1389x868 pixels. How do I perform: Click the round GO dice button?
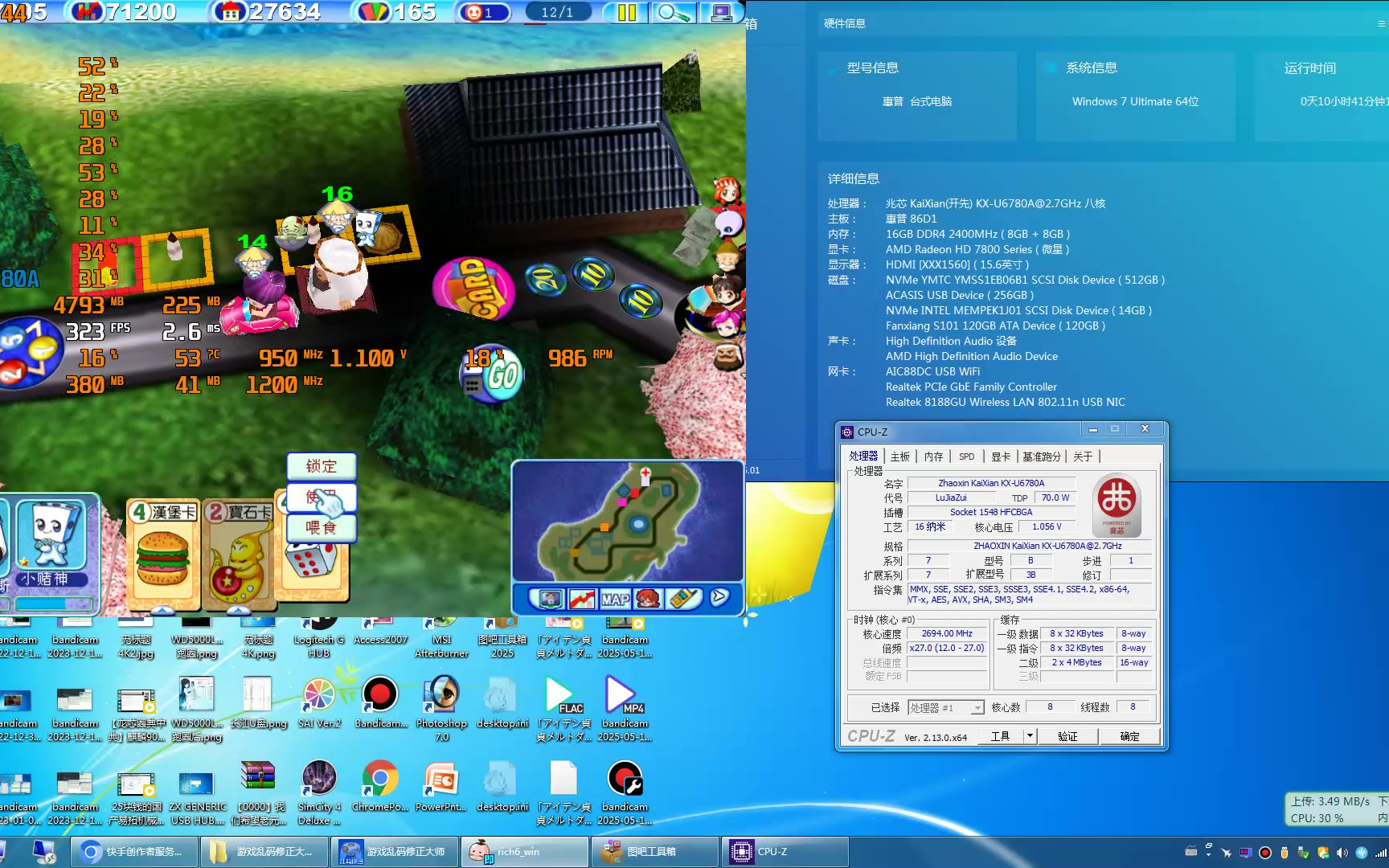pyautogui.click(x=494, y=375)
